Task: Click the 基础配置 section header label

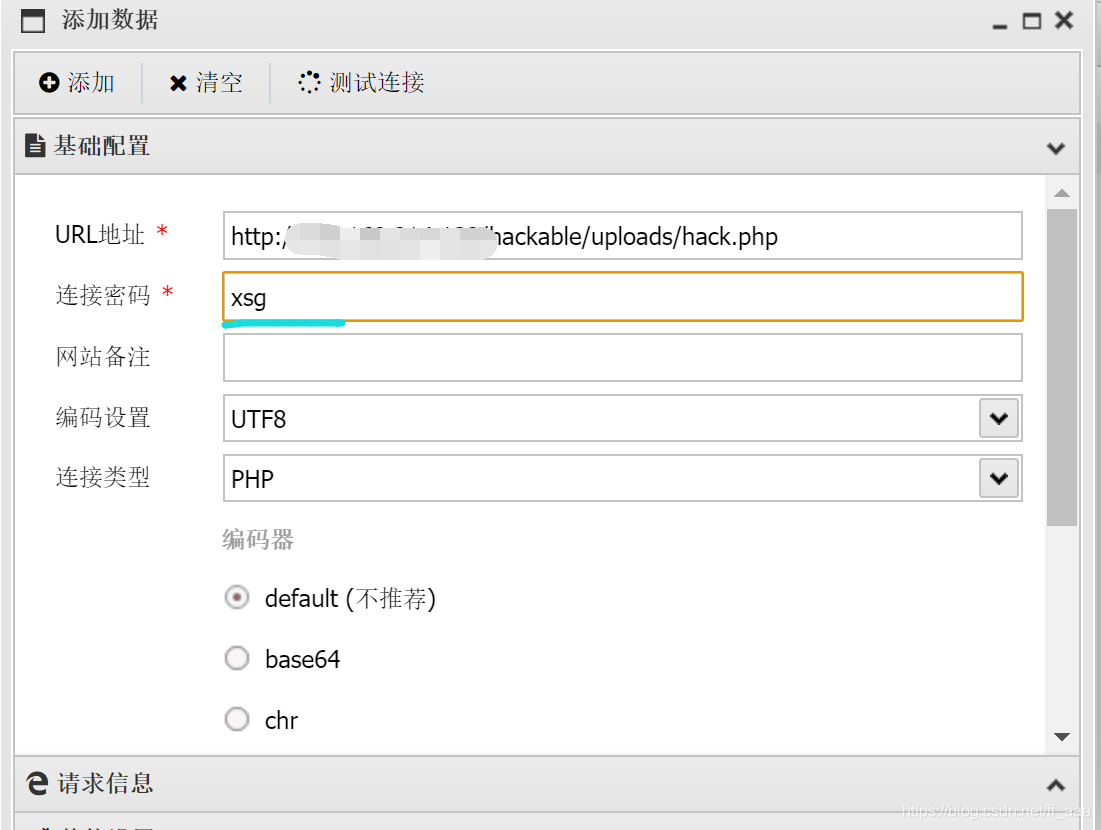Action: point(102,145)
